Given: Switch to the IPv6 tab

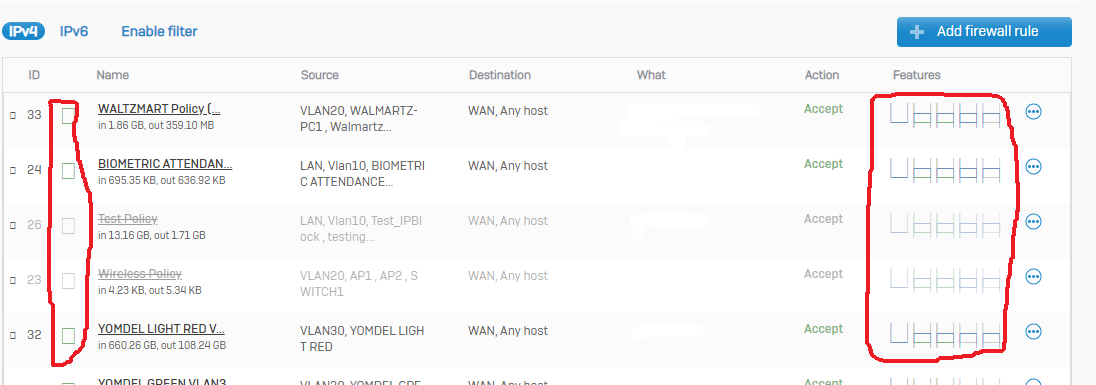Looking at the screenshot, I should (74, 31).
